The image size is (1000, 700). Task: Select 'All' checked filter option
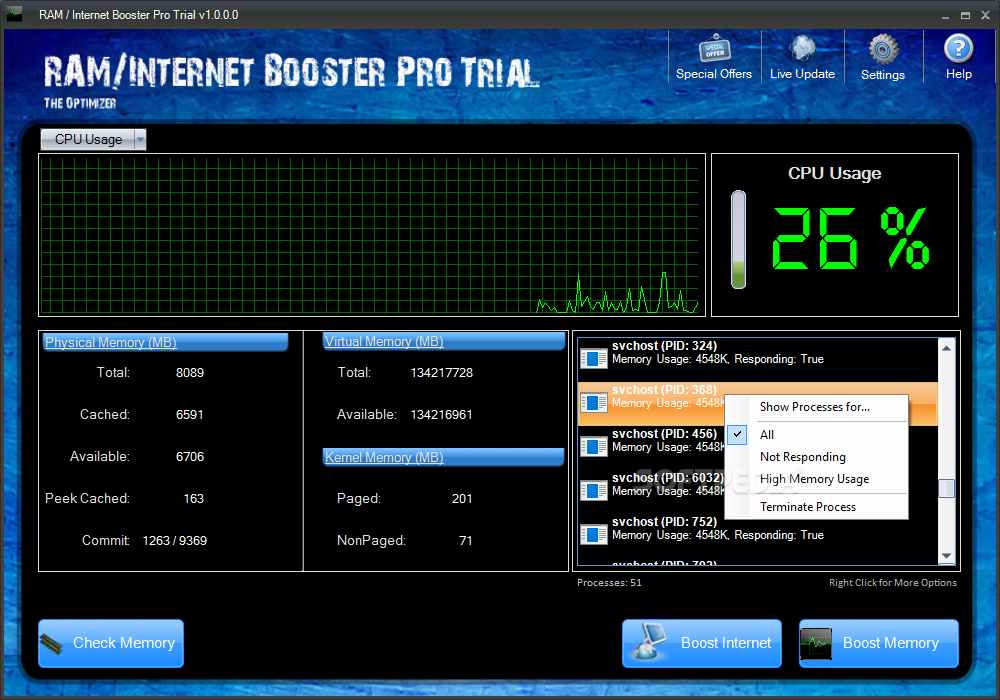[x=816, y=435]
